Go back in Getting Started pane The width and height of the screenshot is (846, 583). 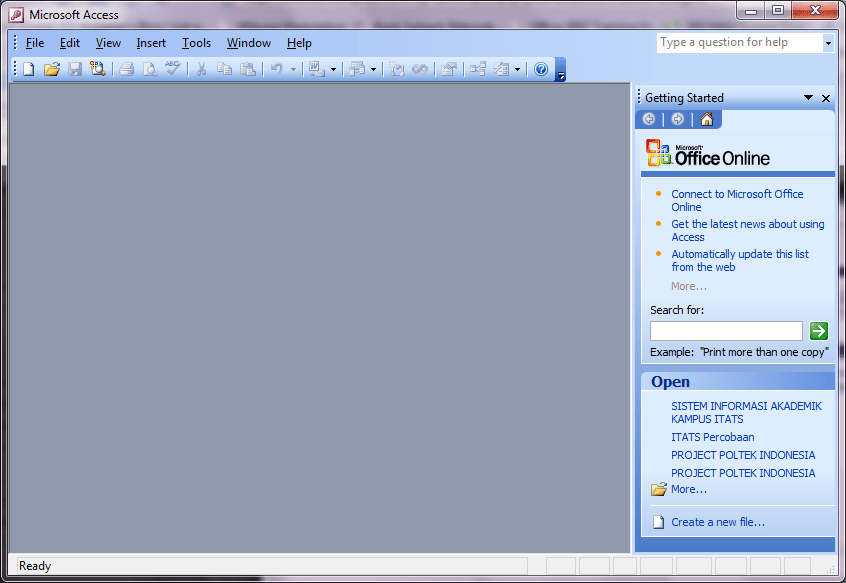(649, 119)
